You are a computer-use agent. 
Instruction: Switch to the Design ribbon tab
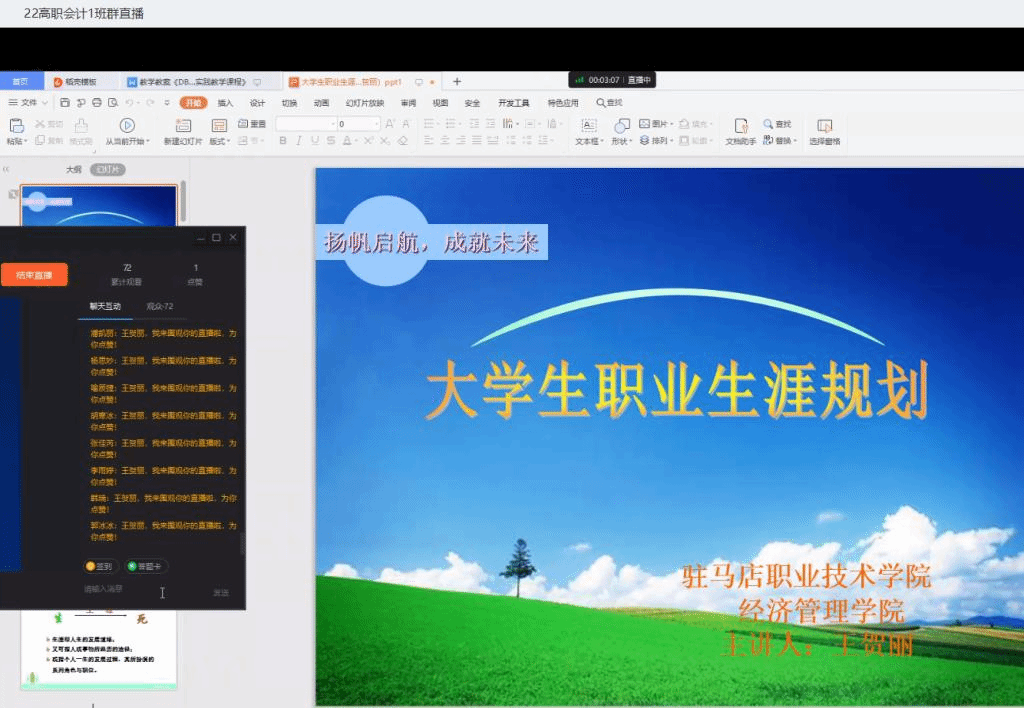click(257, 103)
